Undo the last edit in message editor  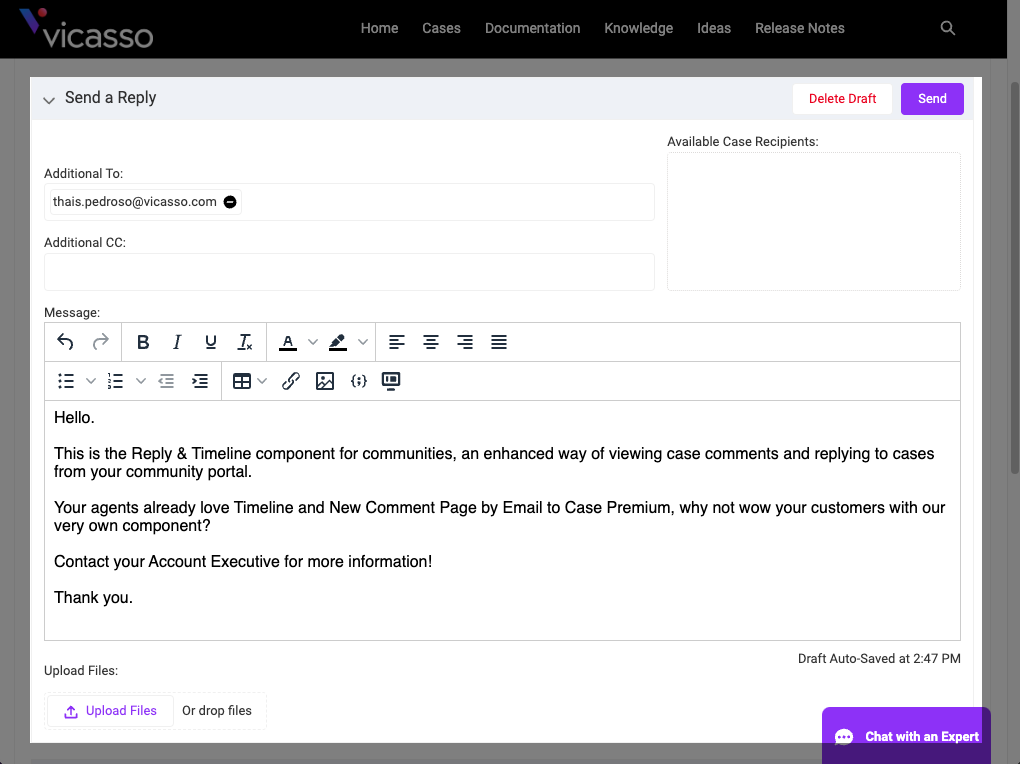65,342
